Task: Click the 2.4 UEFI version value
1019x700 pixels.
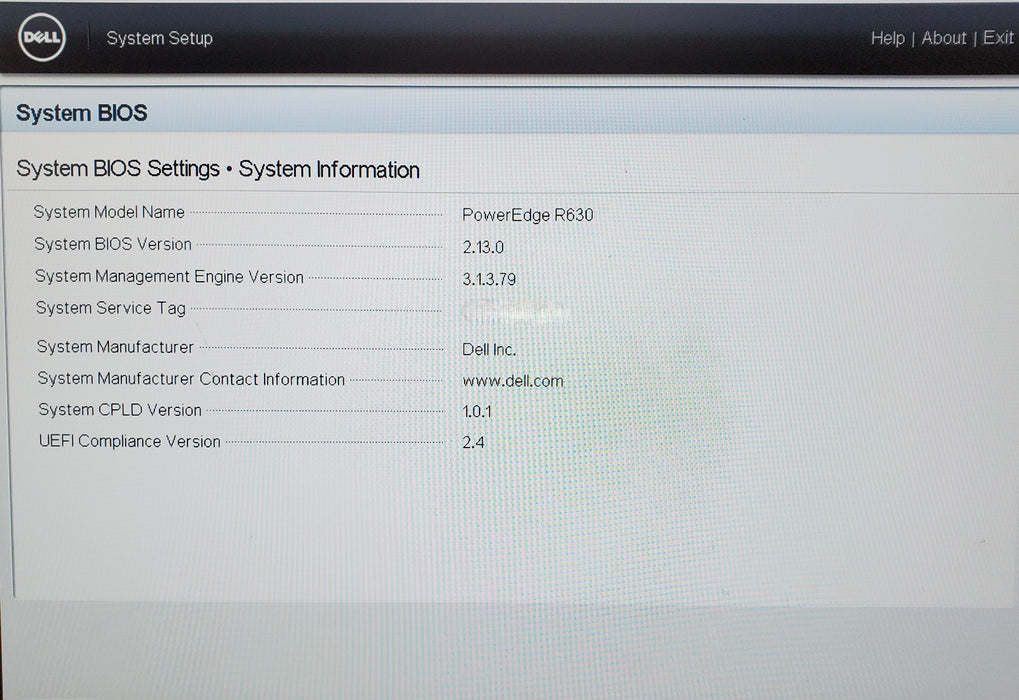Action: click(473, 443)
